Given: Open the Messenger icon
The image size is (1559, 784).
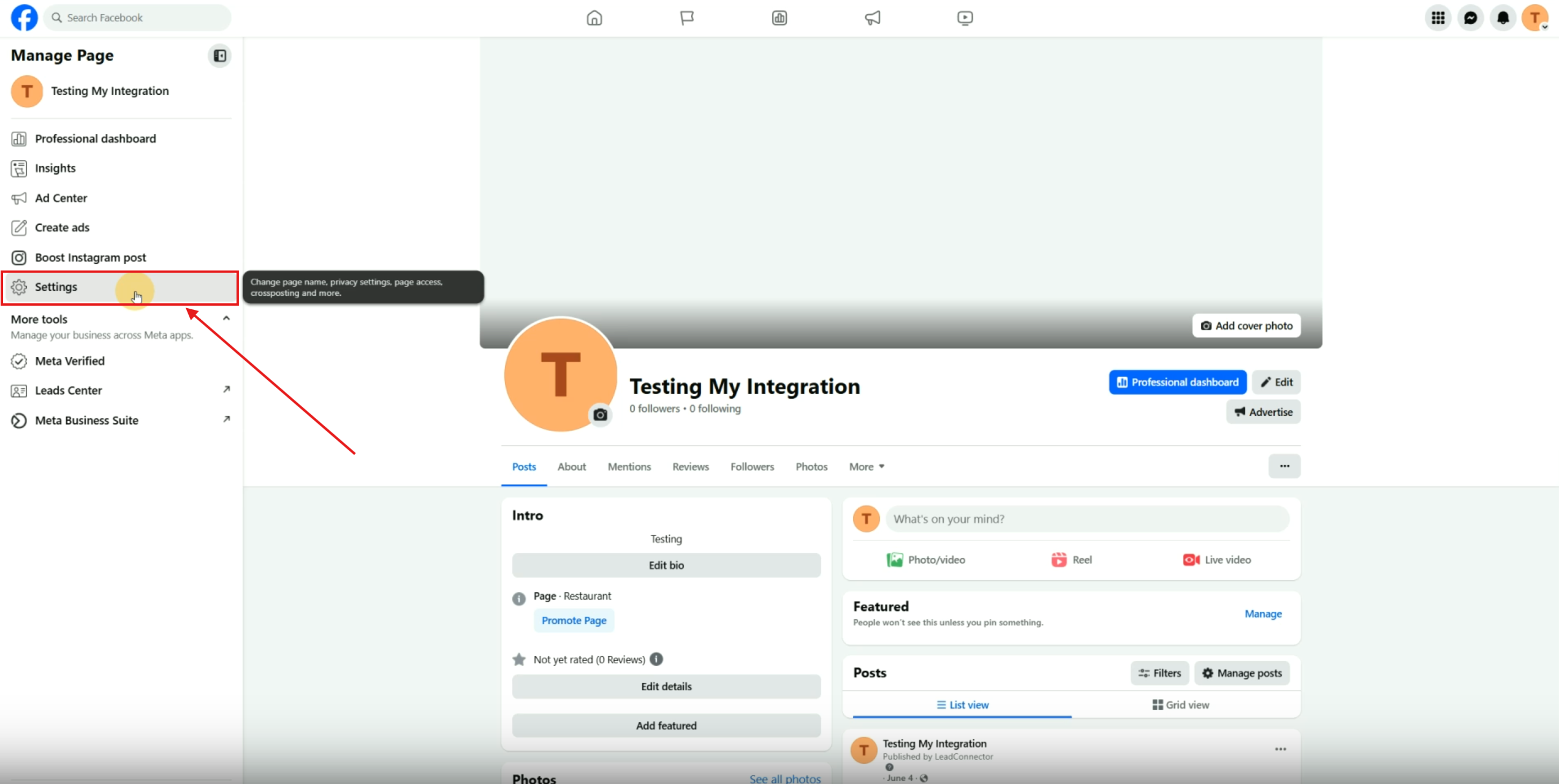Looking at the screenshot, I should click(1471, 18).
